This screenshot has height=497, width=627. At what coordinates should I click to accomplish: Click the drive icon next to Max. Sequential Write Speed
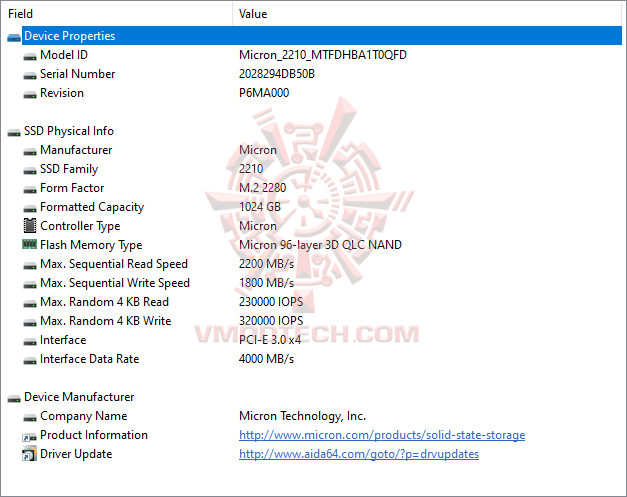pos(30,285)
